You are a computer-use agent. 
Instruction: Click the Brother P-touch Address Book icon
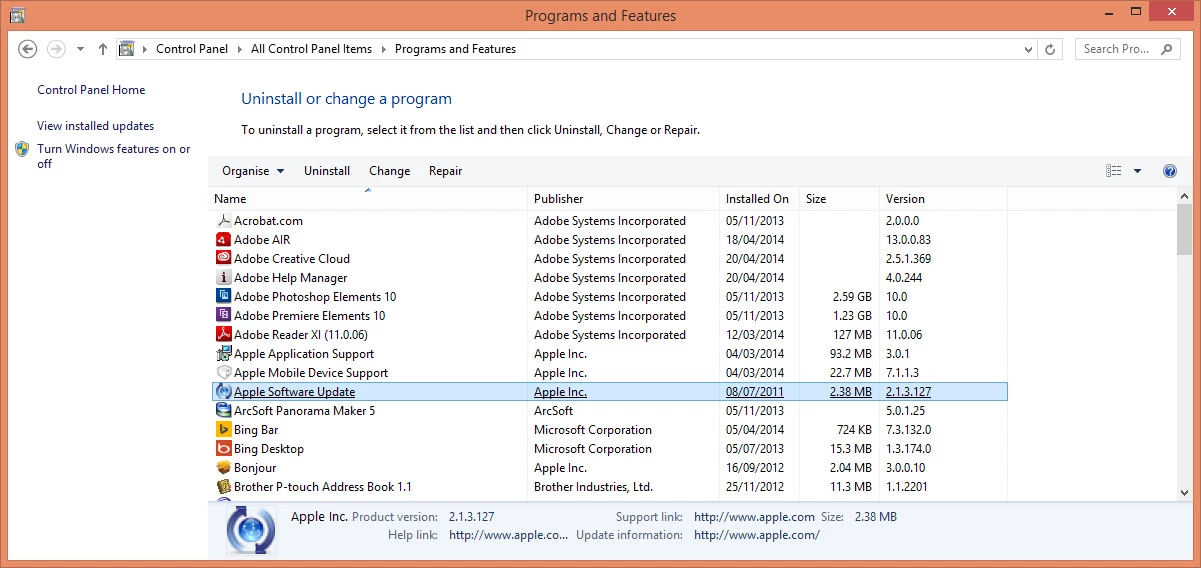point(224,487)
